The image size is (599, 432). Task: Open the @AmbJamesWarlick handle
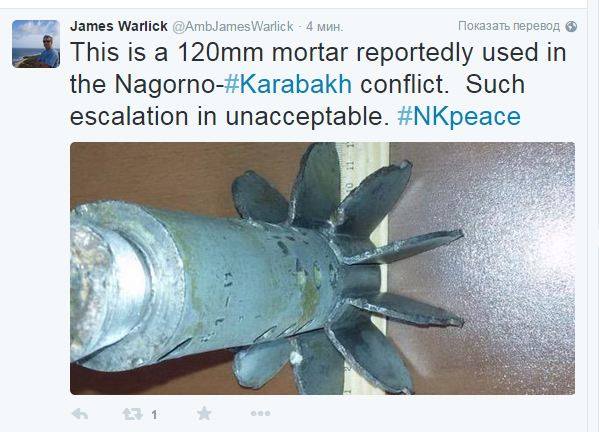(233, 26)
